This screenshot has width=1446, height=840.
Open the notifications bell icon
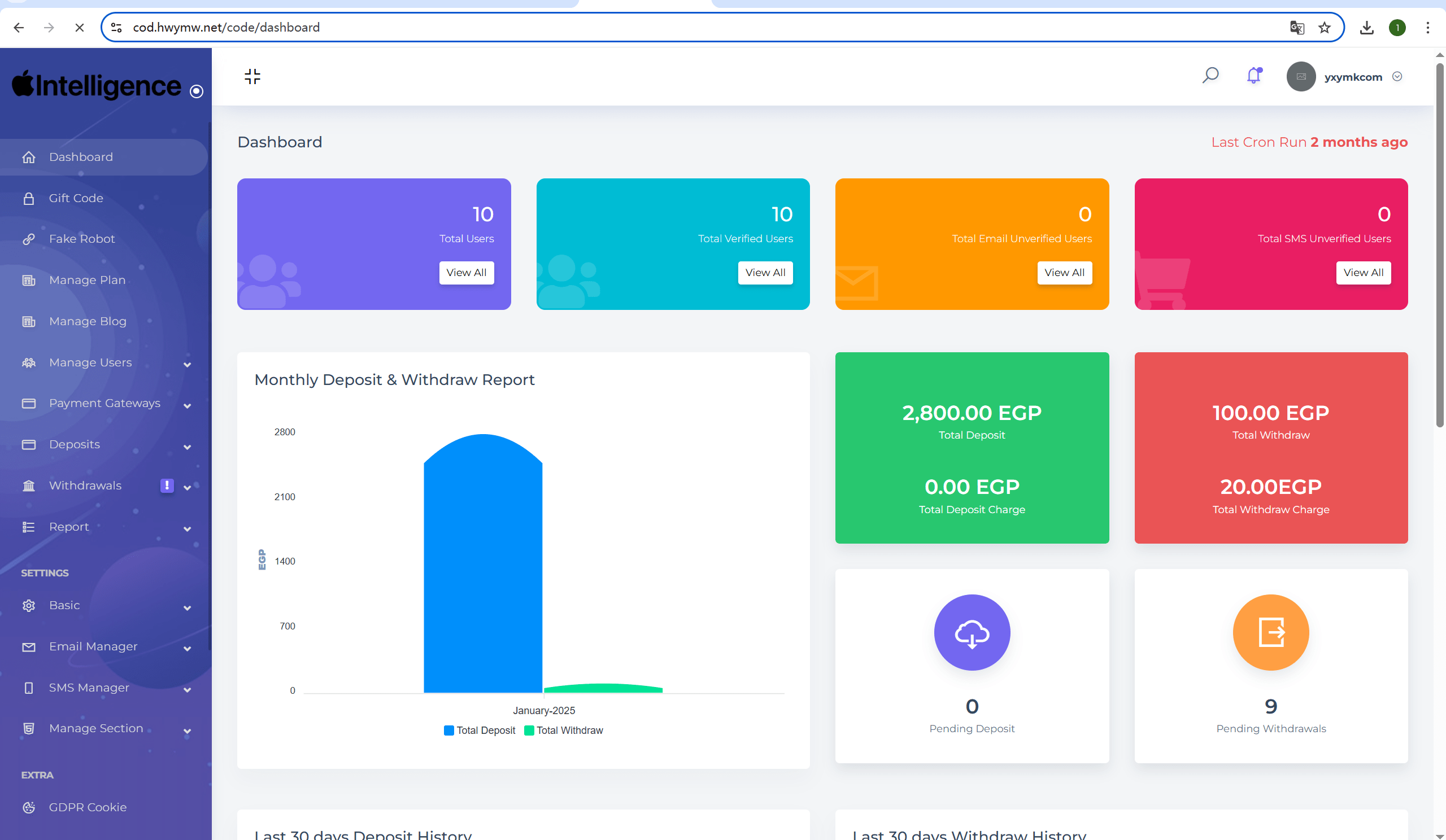pyautogui.click(x=1254, y=75)
